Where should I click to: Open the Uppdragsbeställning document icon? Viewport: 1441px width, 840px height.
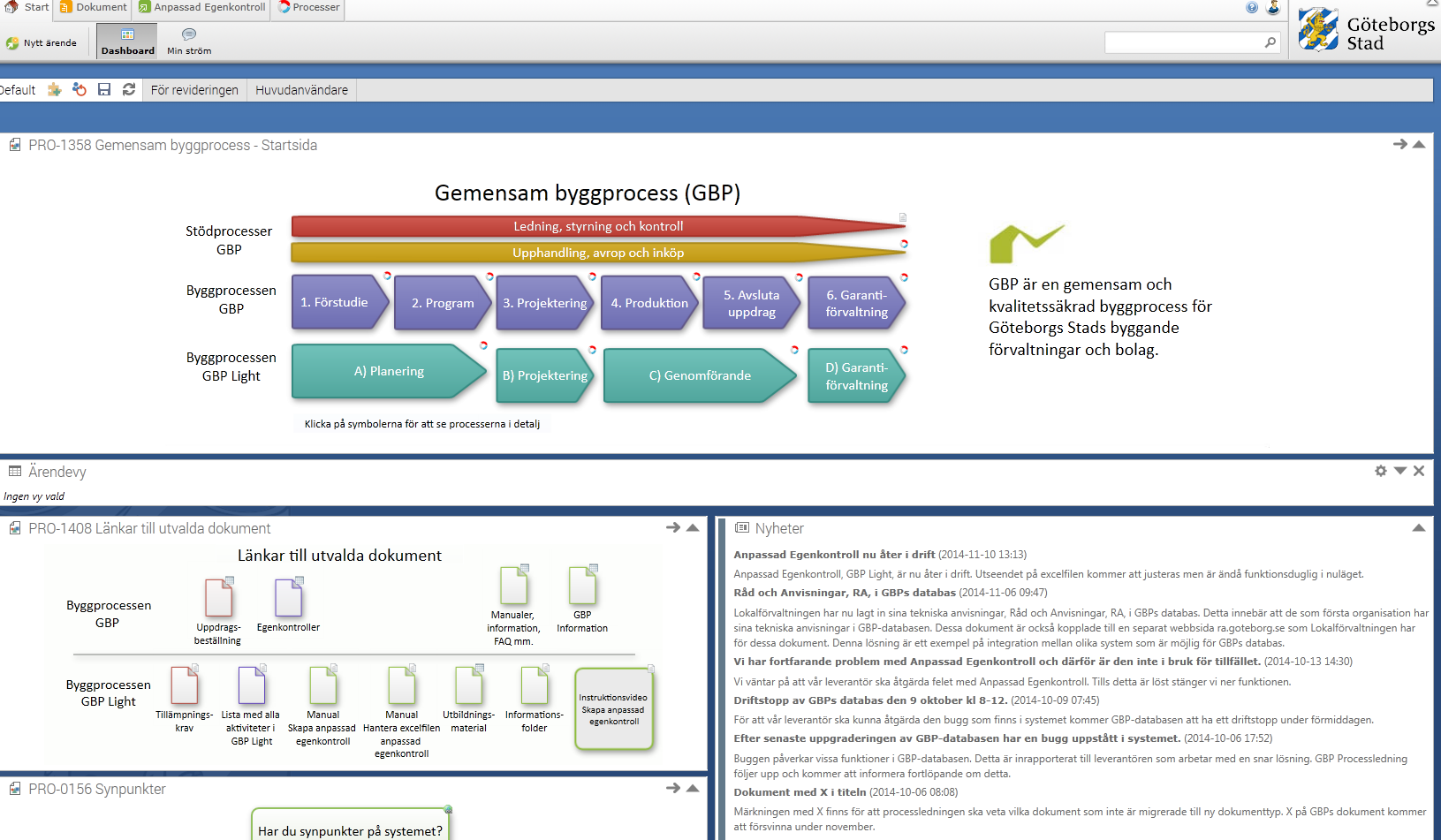point(218,597)
